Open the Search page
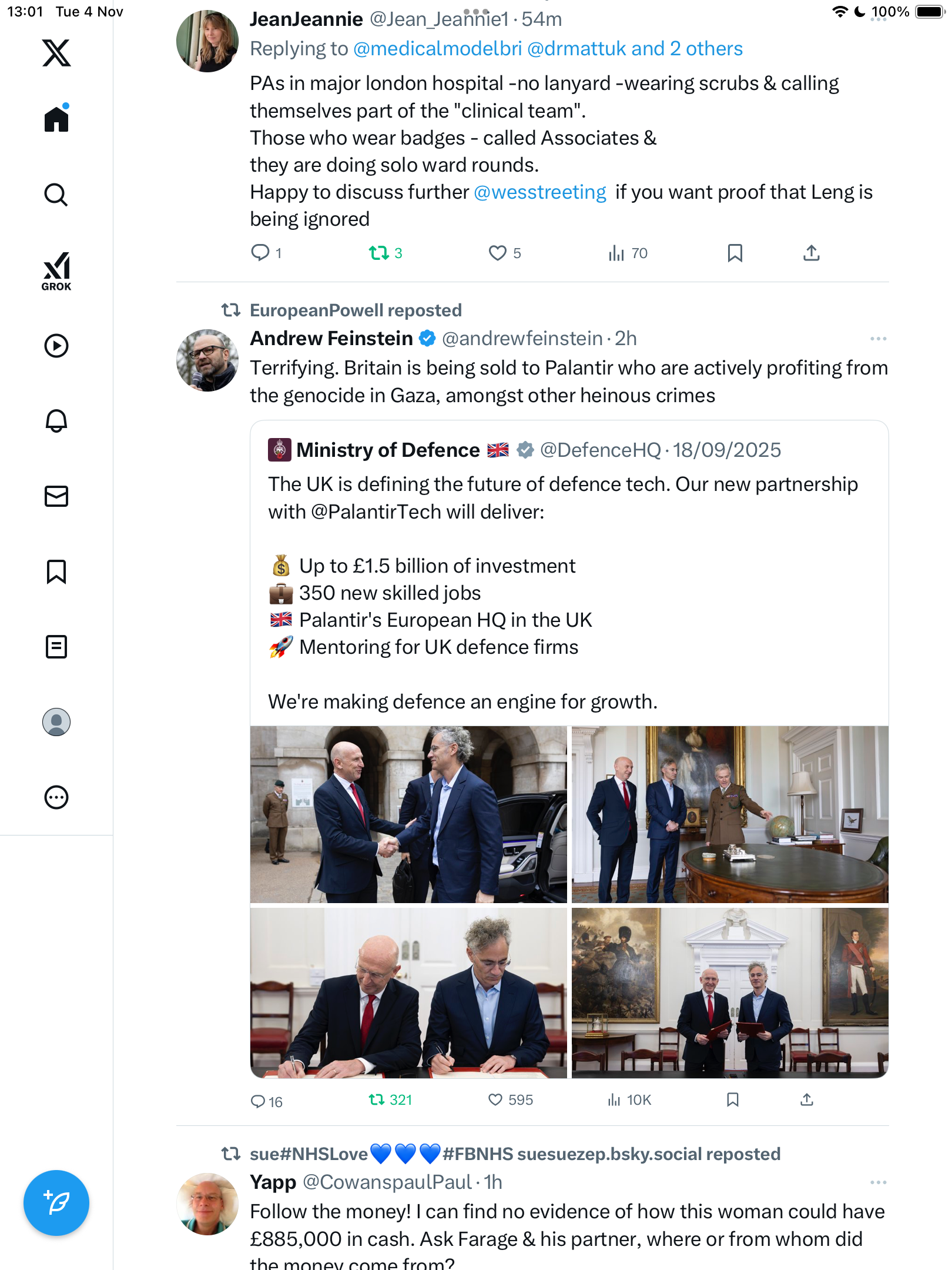 [56, 195]
